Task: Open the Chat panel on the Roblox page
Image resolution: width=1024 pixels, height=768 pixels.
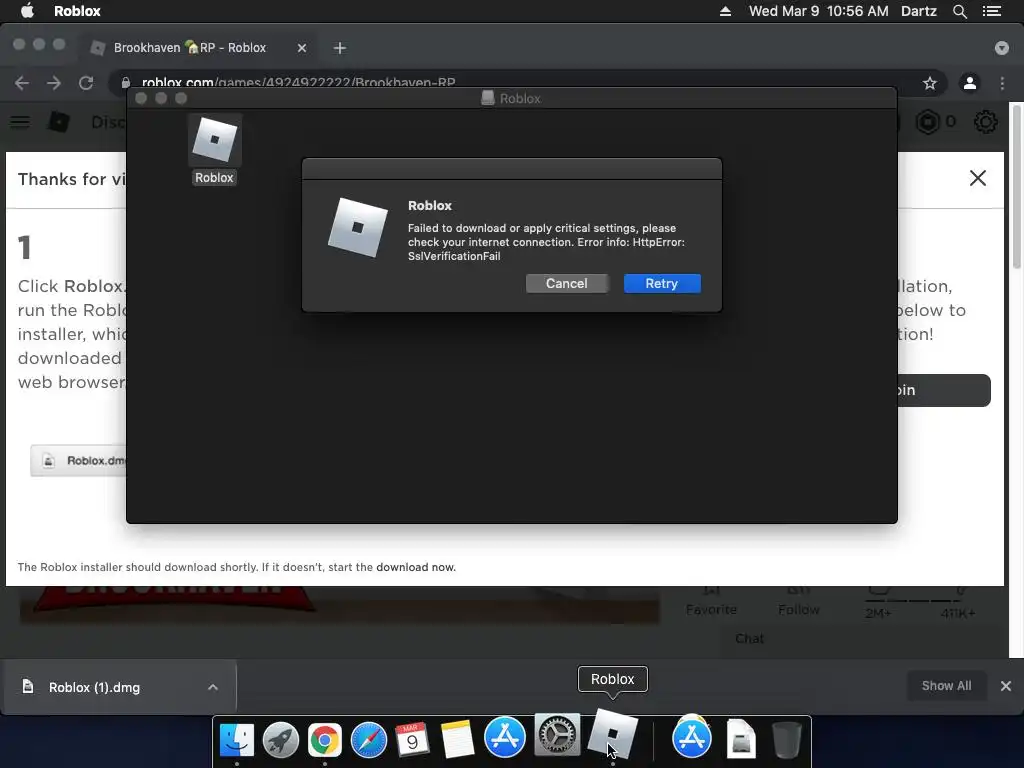Action: click(749, 638)
